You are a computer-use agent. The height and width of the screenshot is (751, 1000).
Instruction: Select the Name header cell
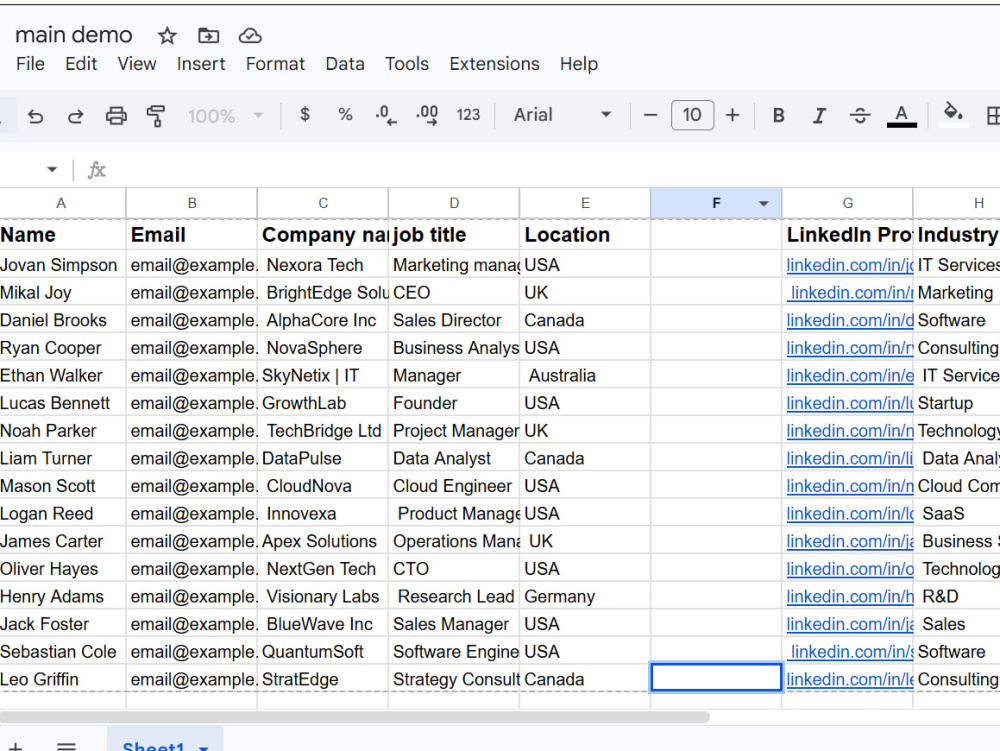62,235
